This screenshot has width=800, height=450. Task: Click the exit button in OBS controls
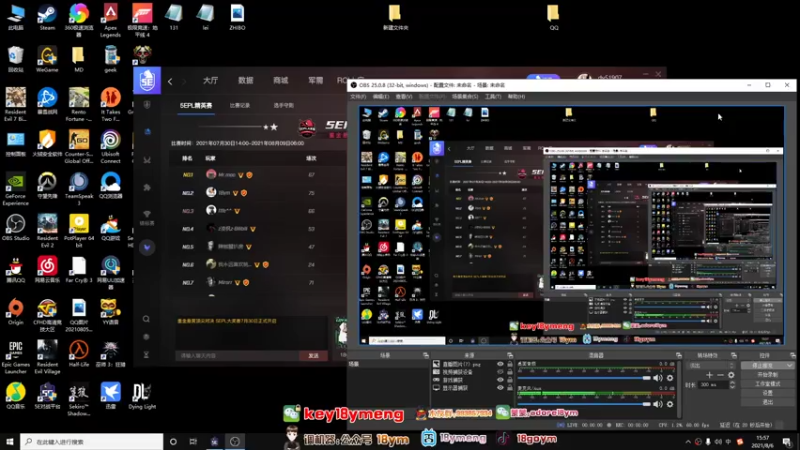pyautogui.click(x=767, y=402)
